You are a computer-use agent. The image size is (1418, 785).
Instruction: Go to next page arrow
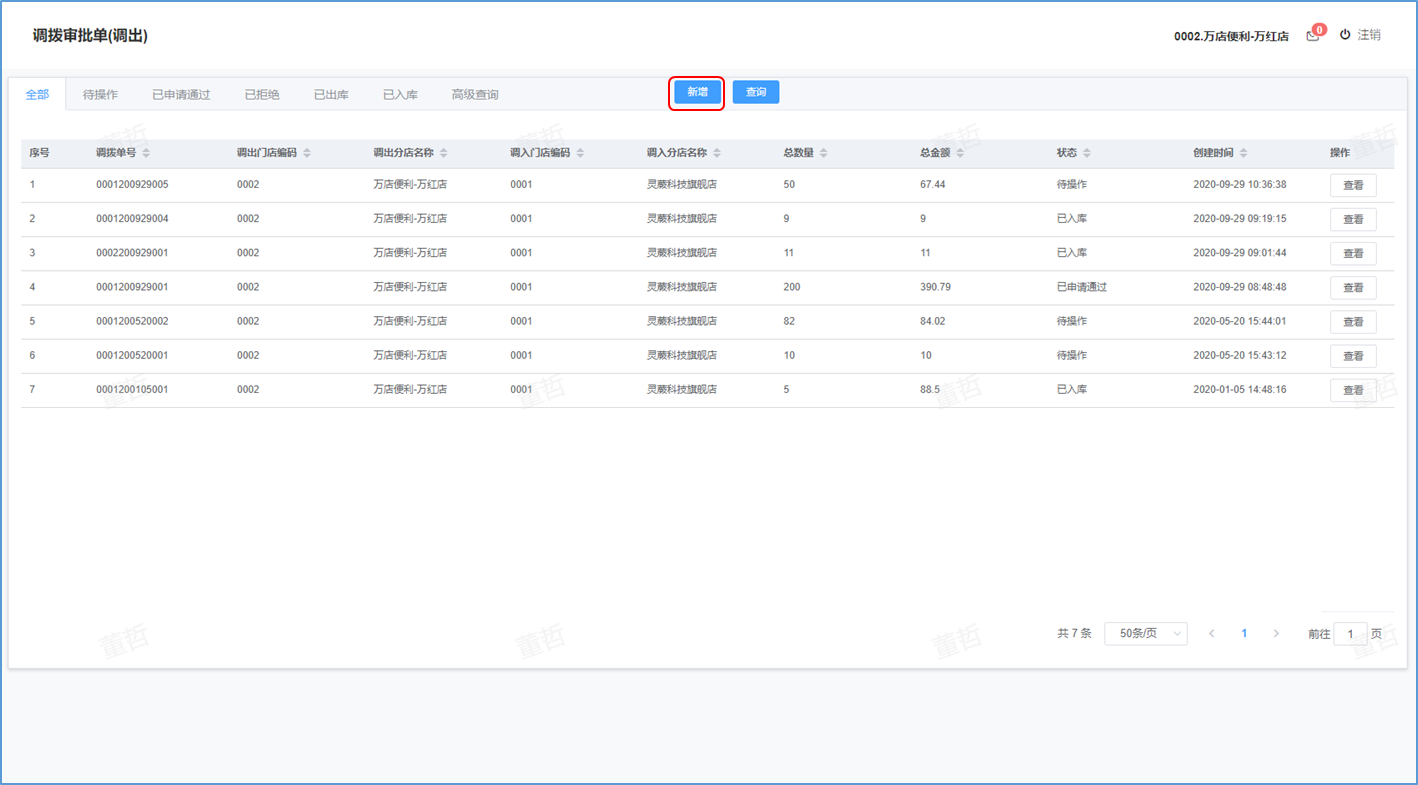pos(1276,633)
